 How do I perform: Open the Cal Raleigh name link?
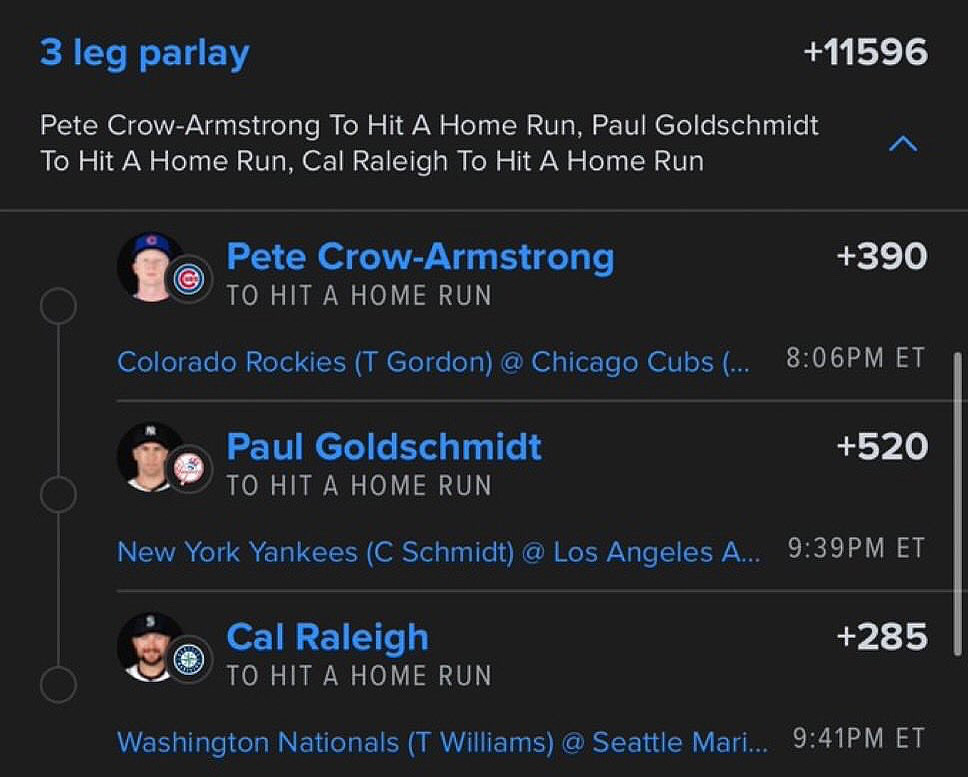click(x=327, y=637)
